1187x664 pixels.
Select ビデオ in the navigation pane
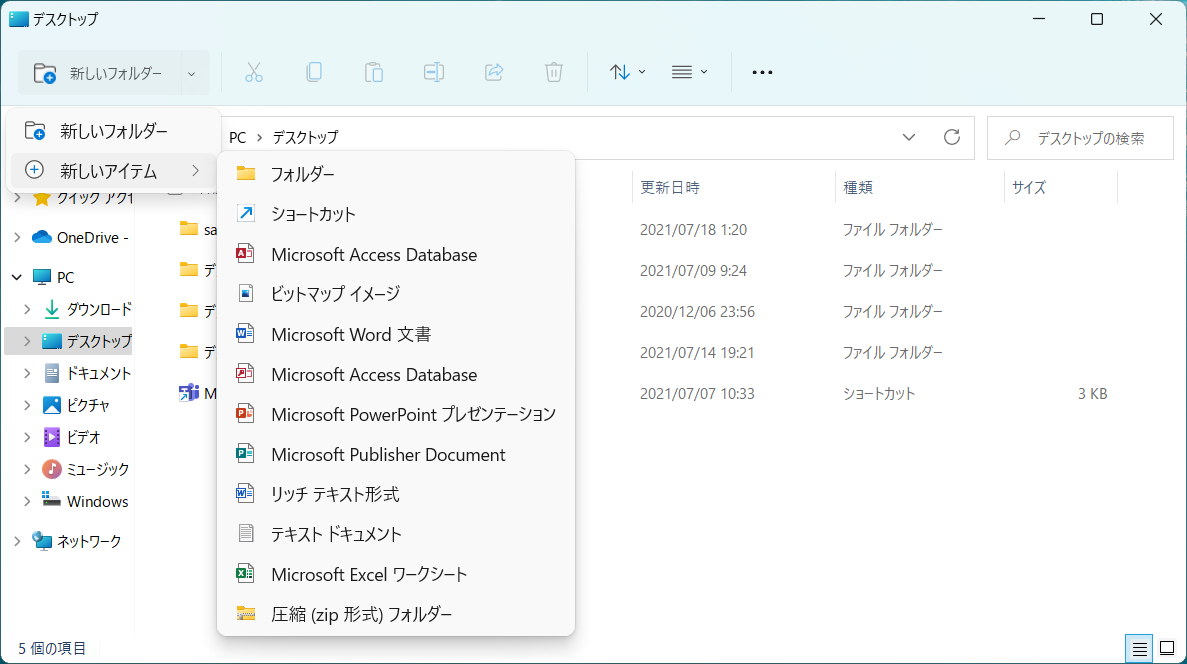(72, 437)
